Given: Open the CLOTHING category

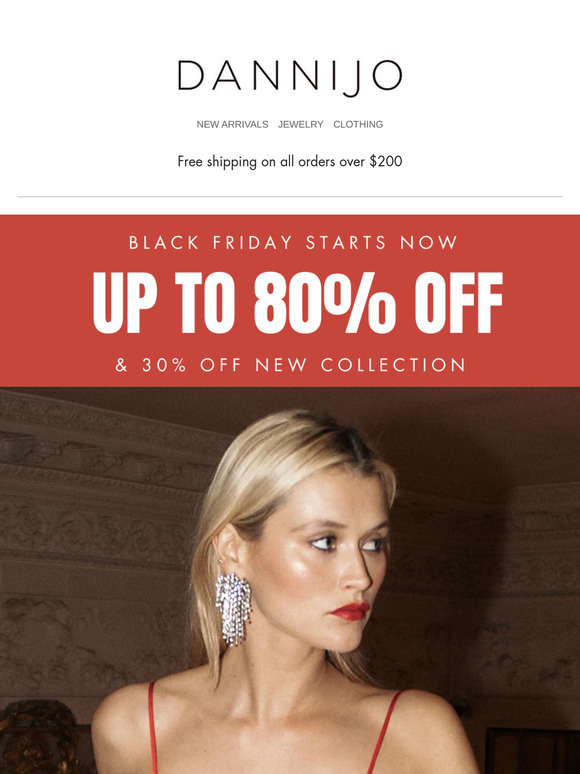Looking at the screenshot, I should (358, 124).
